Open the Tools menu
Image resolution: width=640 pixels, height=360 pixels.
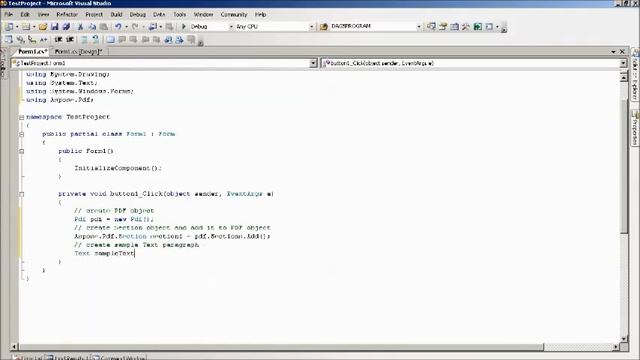click(180, 14)
